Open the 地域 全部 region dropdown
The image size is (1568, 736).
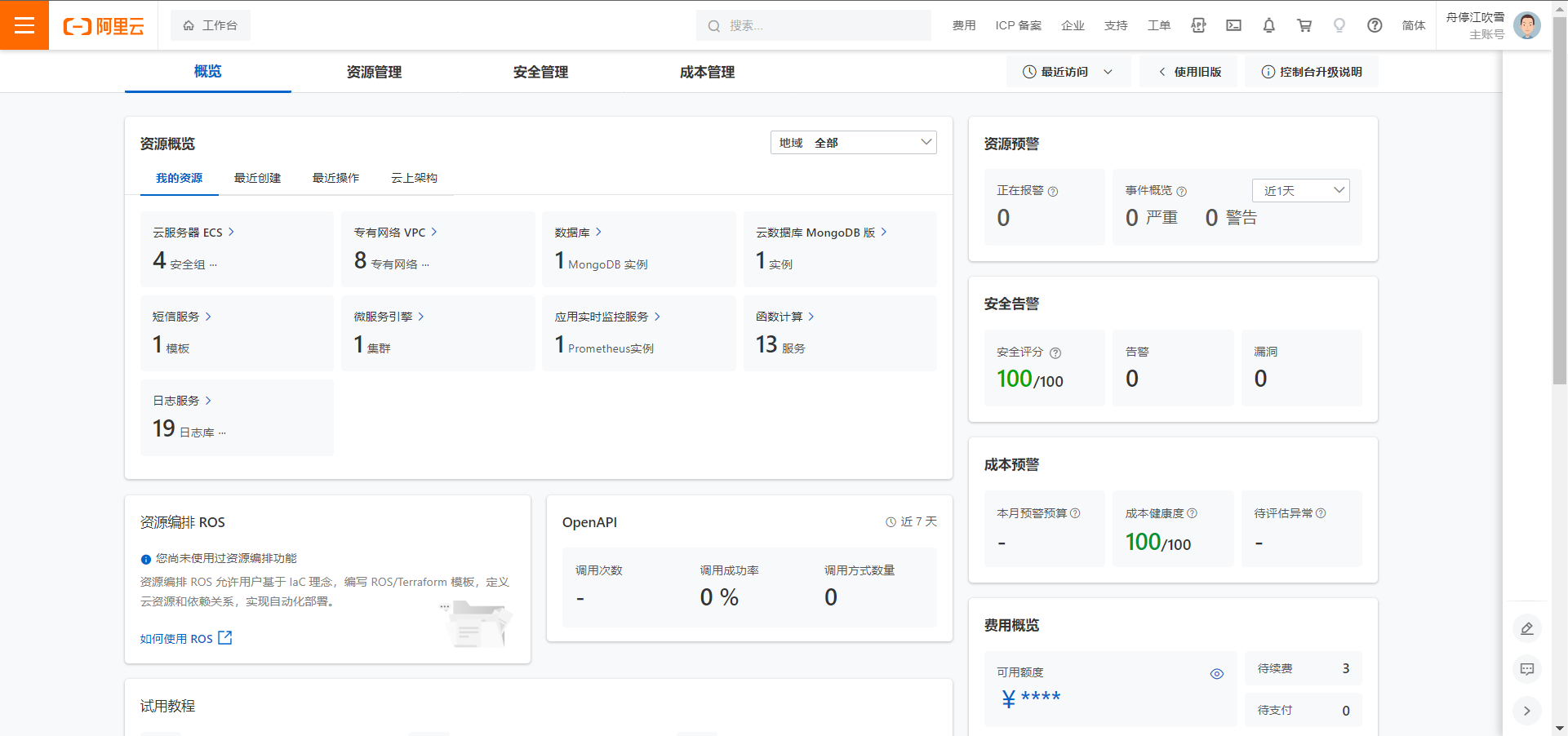[x=854, y=143]
